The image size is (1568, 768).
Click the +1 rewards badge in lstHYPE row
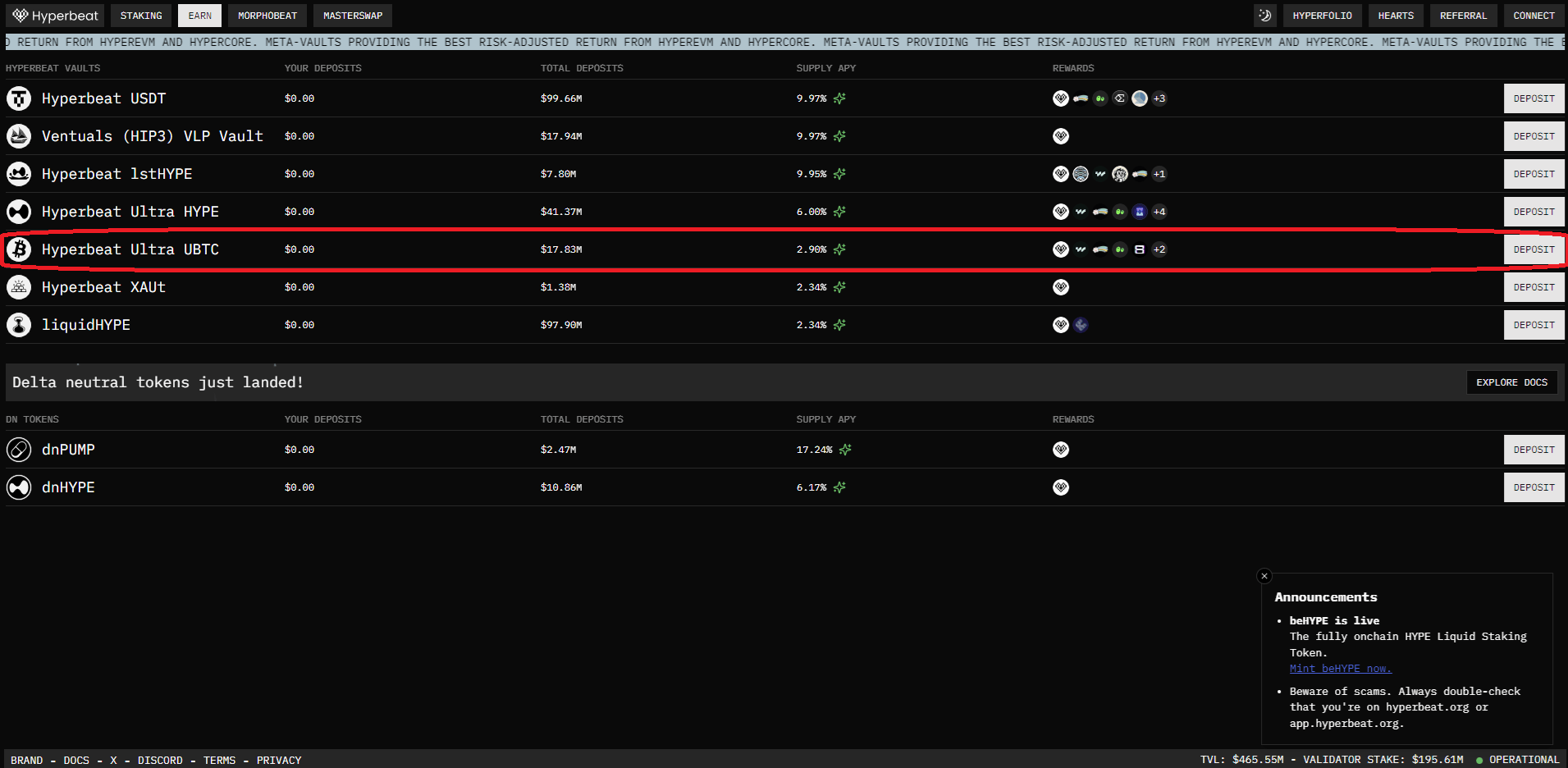click(1159, 174)
